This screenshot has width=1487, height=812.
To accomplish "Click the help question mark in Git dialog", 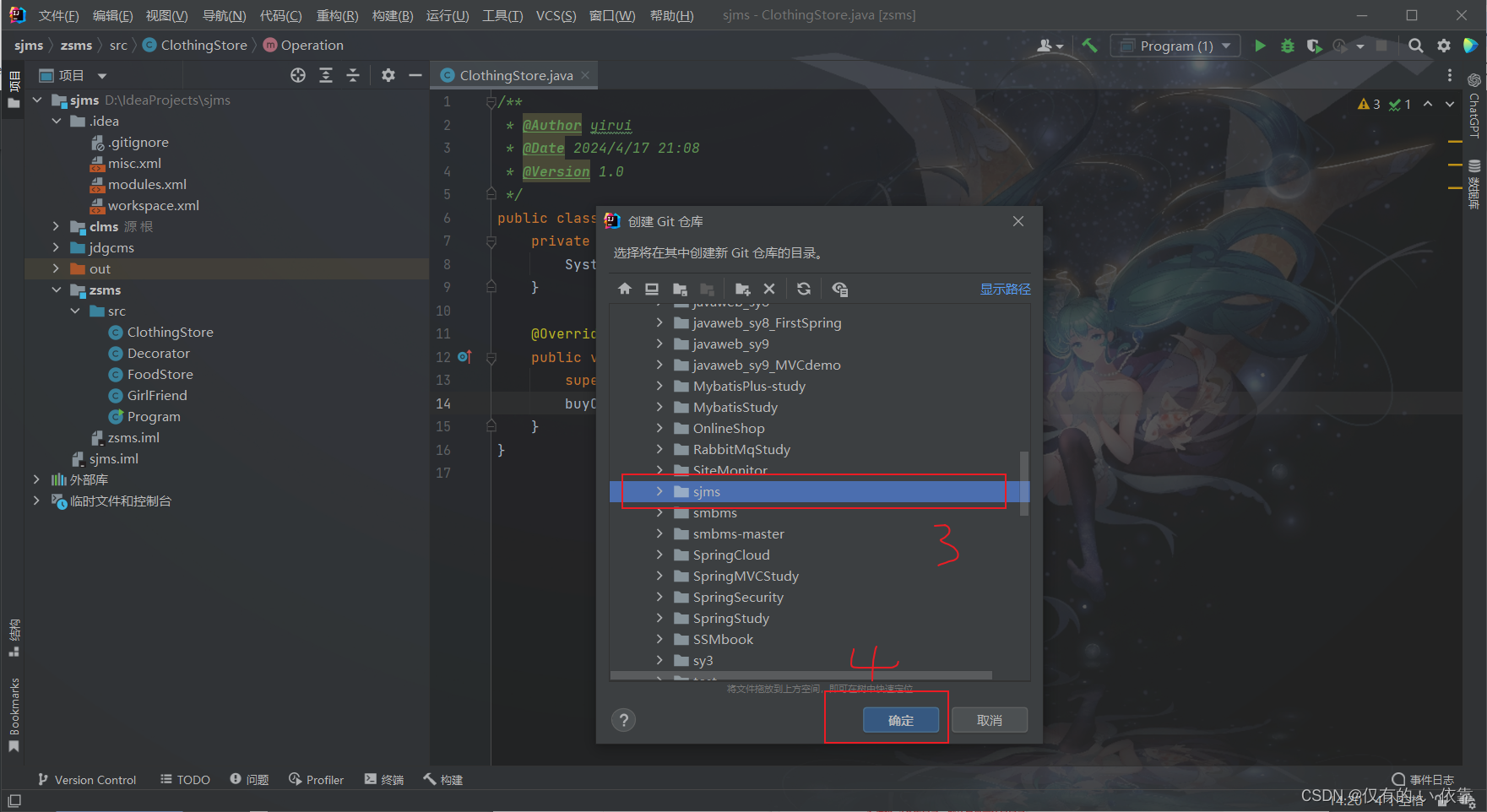I will pyautogui.click(x=624, y=720).
